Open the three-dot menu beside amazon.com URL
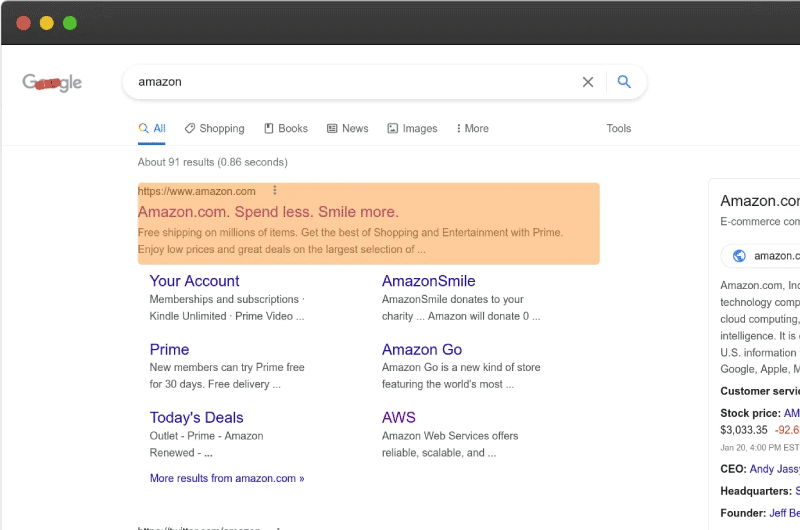800x530 pixels. (274, 190)
